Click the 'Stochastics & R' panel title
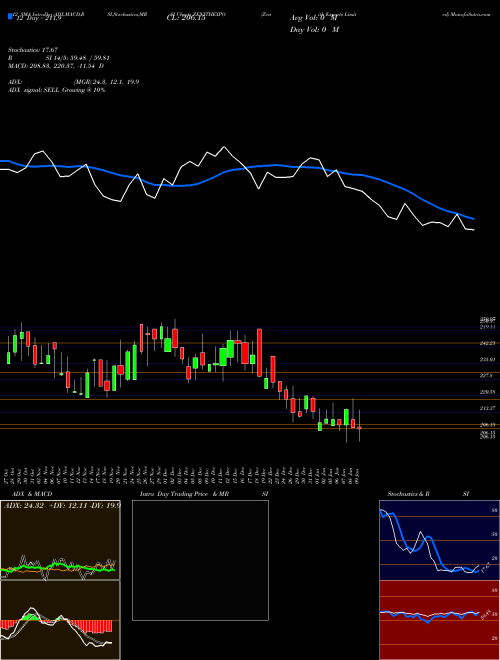Image resolution: width=500 pixels, height=660 pixels. [408, 494]
